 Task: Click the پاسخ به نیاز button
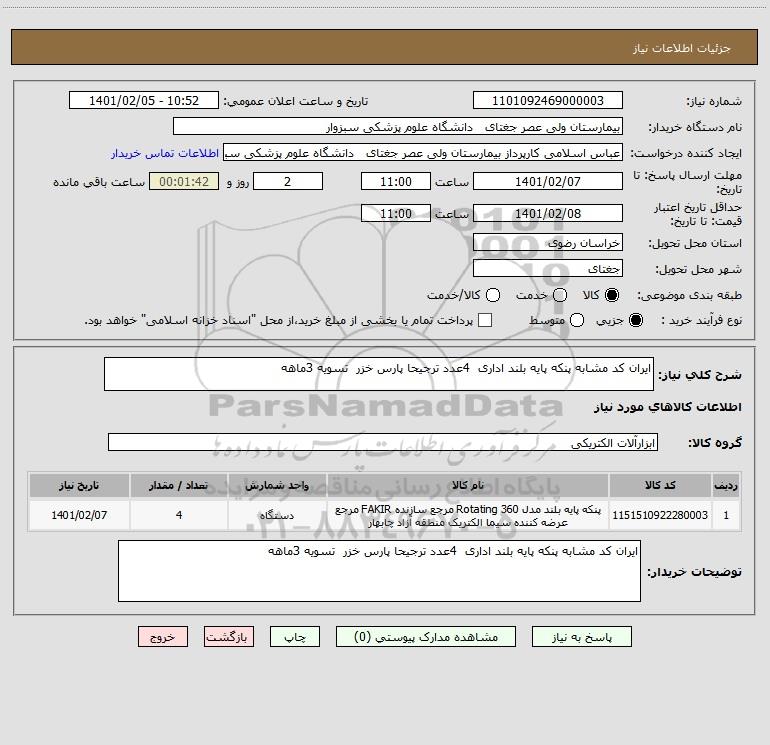(581, 637)
